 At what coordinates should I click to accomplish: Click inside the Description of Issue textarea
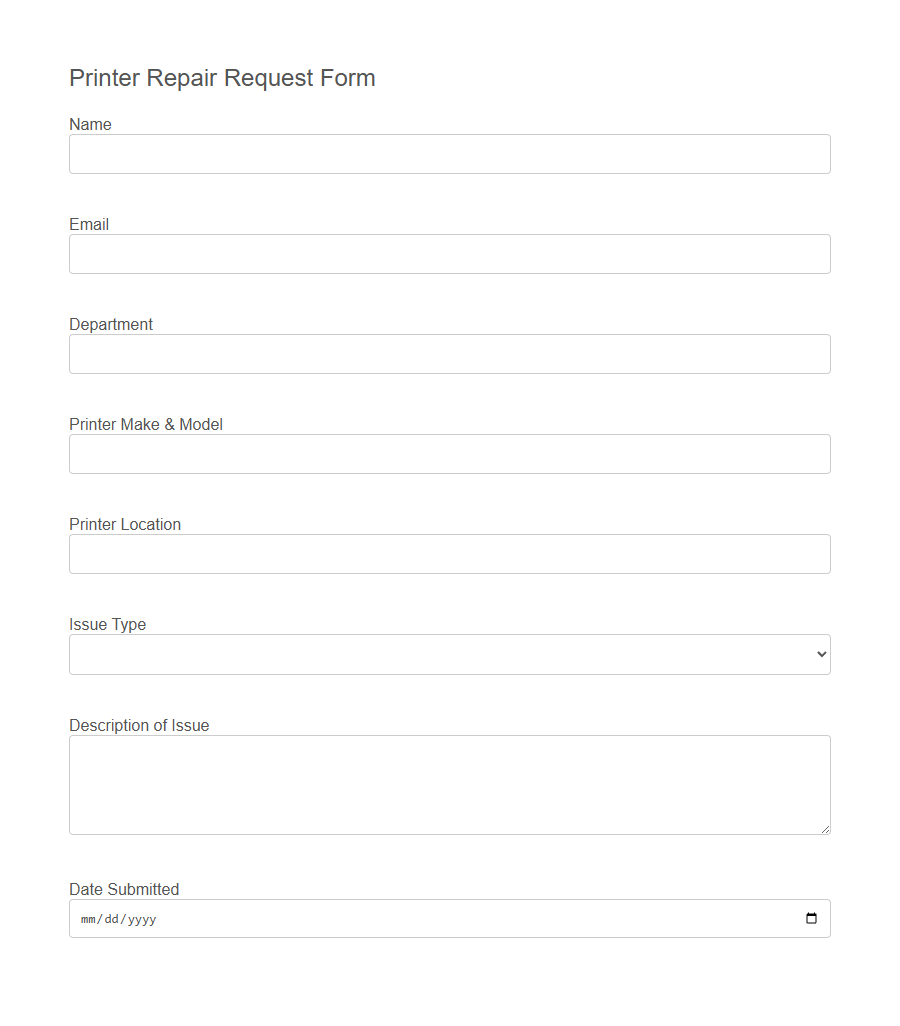(x=450, y=784)
